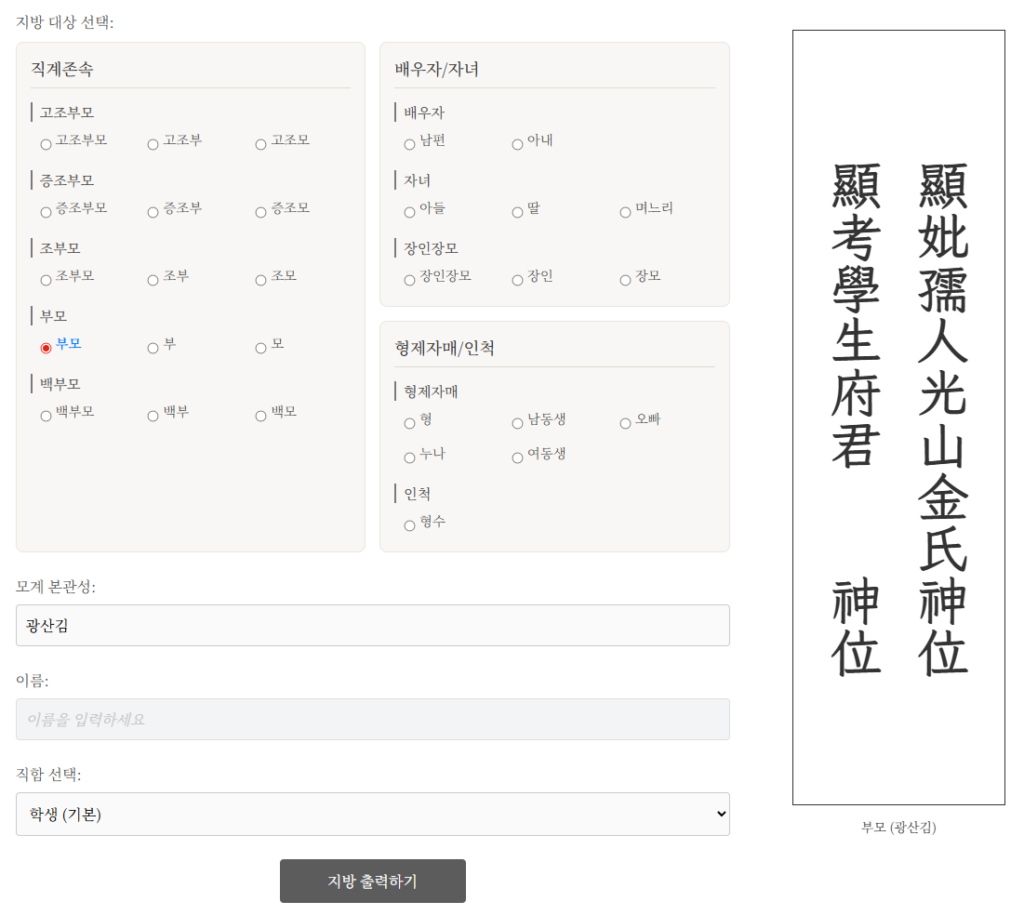Click the 모계 본관성 text field
Screen dimensions: 1024x915
[x=372, y=625]
